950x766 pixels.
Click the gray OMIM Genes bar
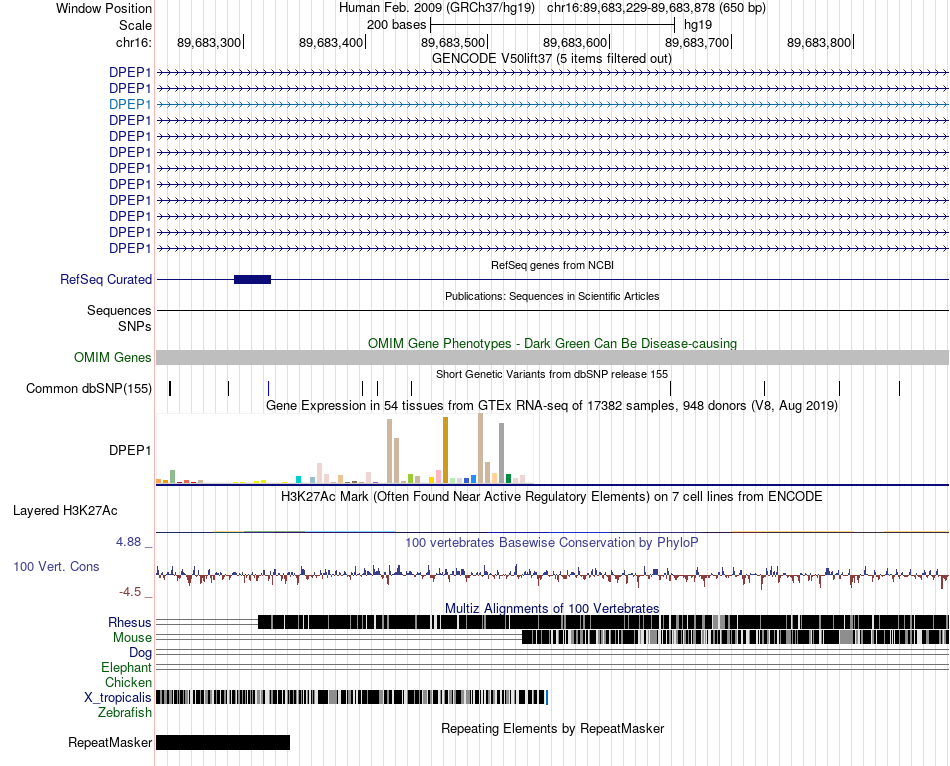click(552, 358)
